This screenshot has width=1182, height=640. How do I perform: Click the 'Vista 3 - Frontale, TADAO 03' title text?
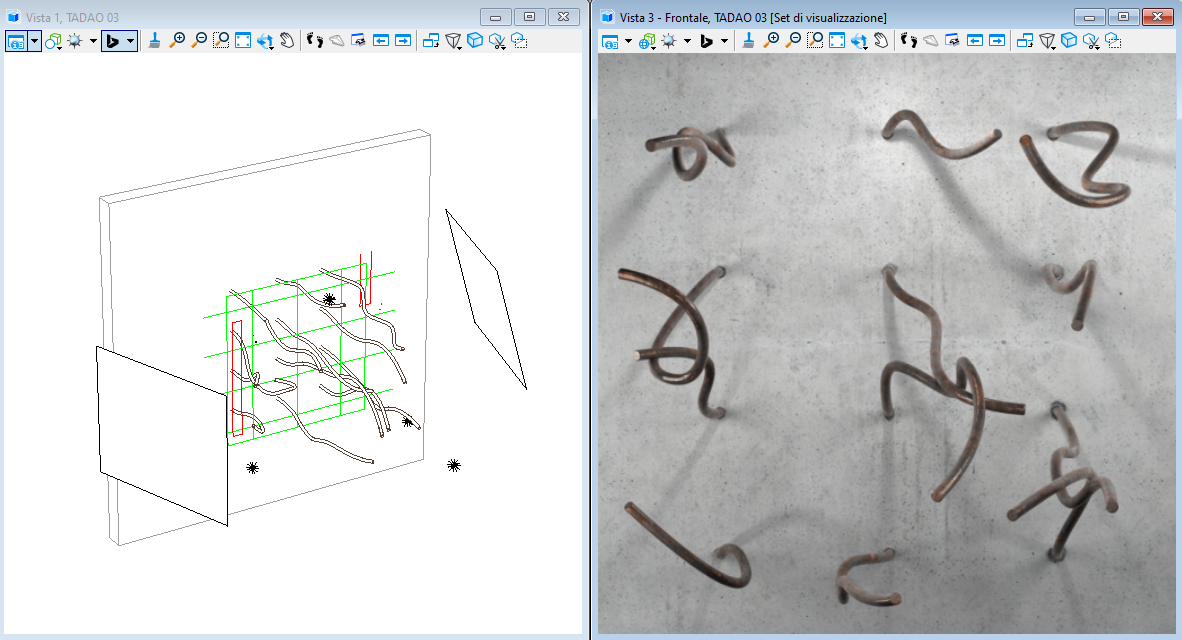[x=693, y=17]
